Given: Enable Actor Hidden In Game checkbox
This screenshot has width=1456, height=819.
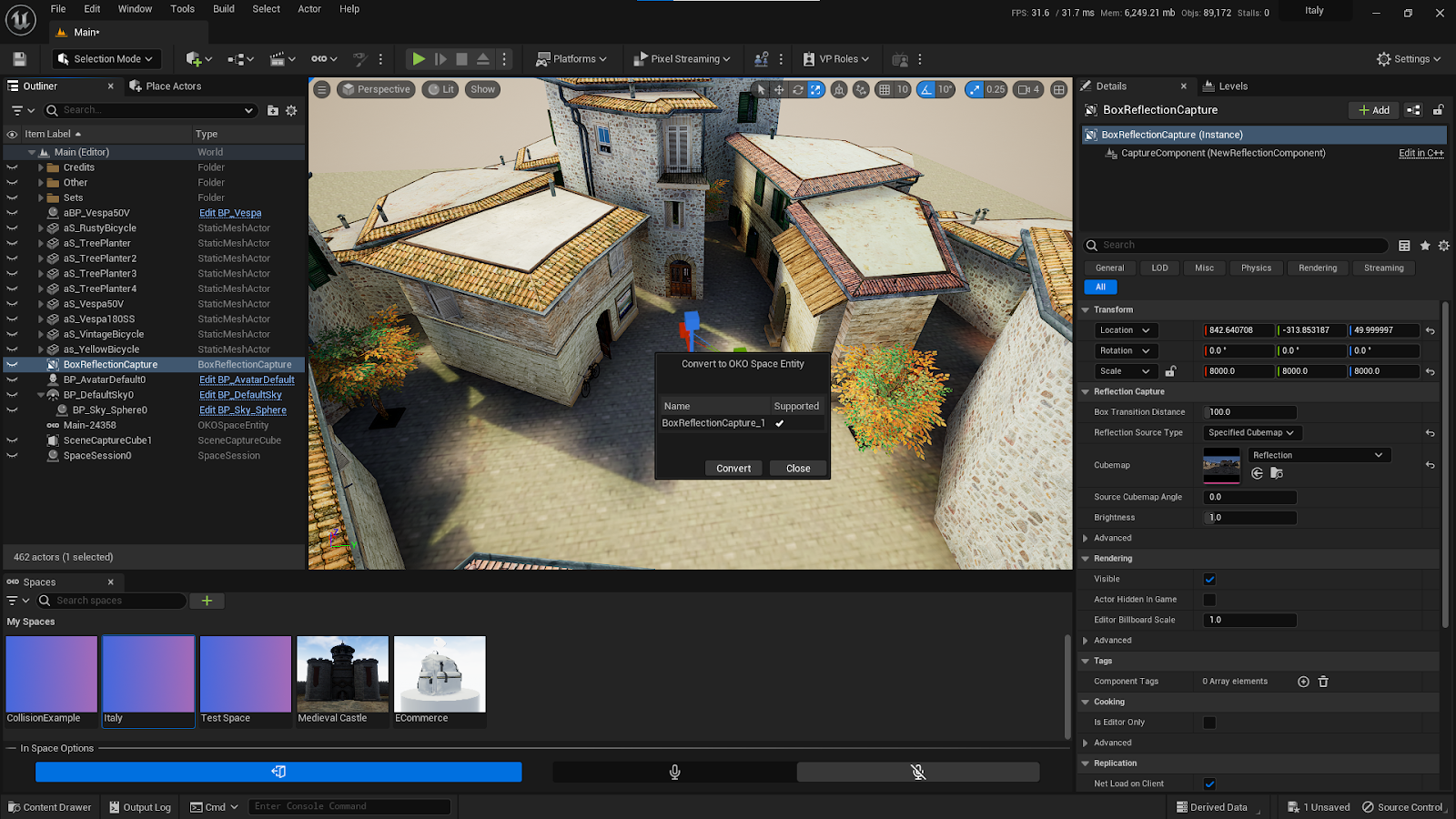Looking at the screenshot, I should point(1209,600).
